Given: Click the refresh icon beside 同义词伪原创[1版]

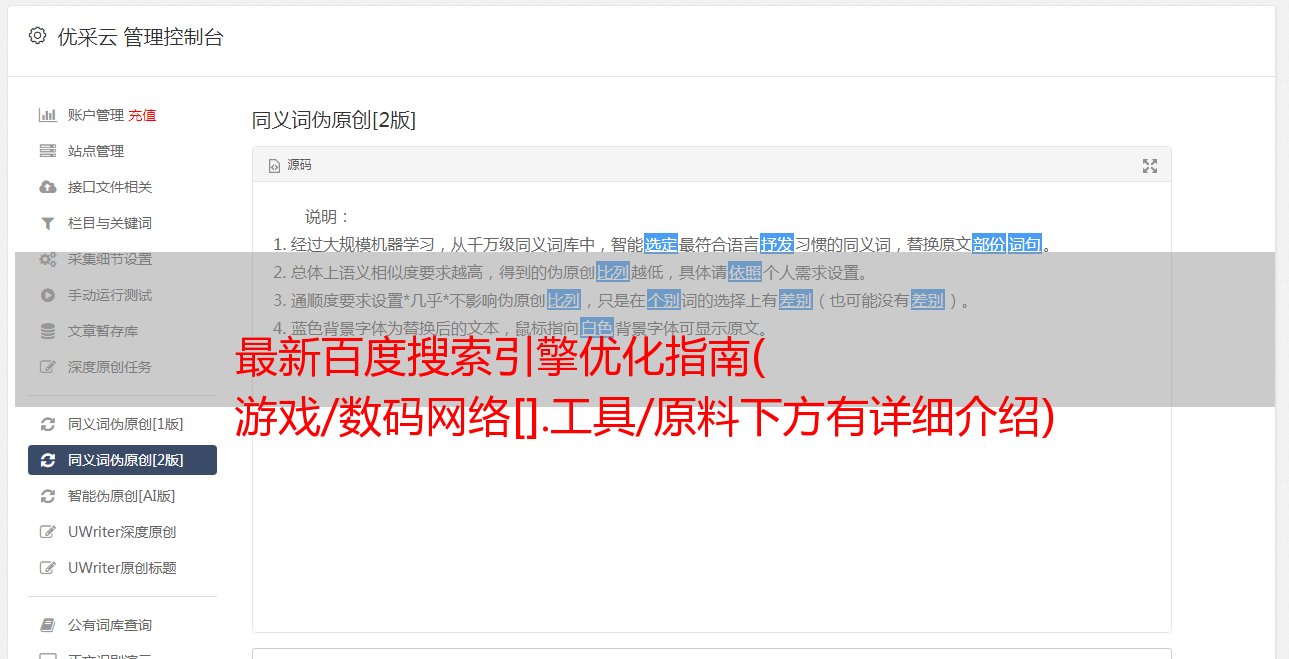Looking at the screenshot, I should pos(47,424).
